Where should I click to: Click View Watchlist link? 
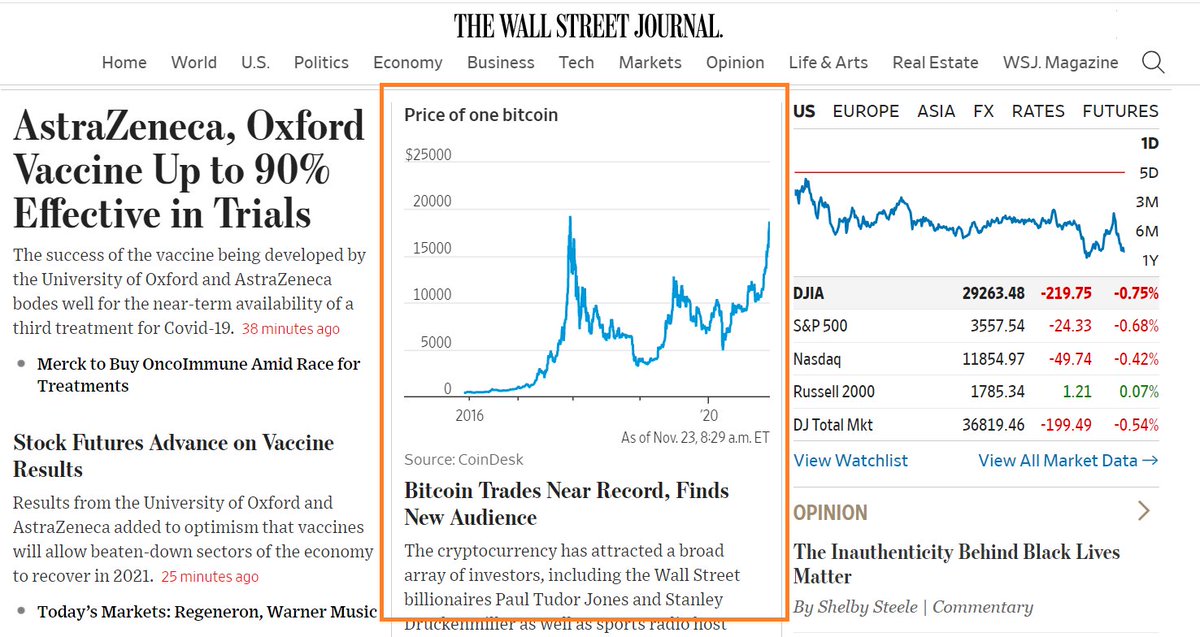tap(851, 460)
